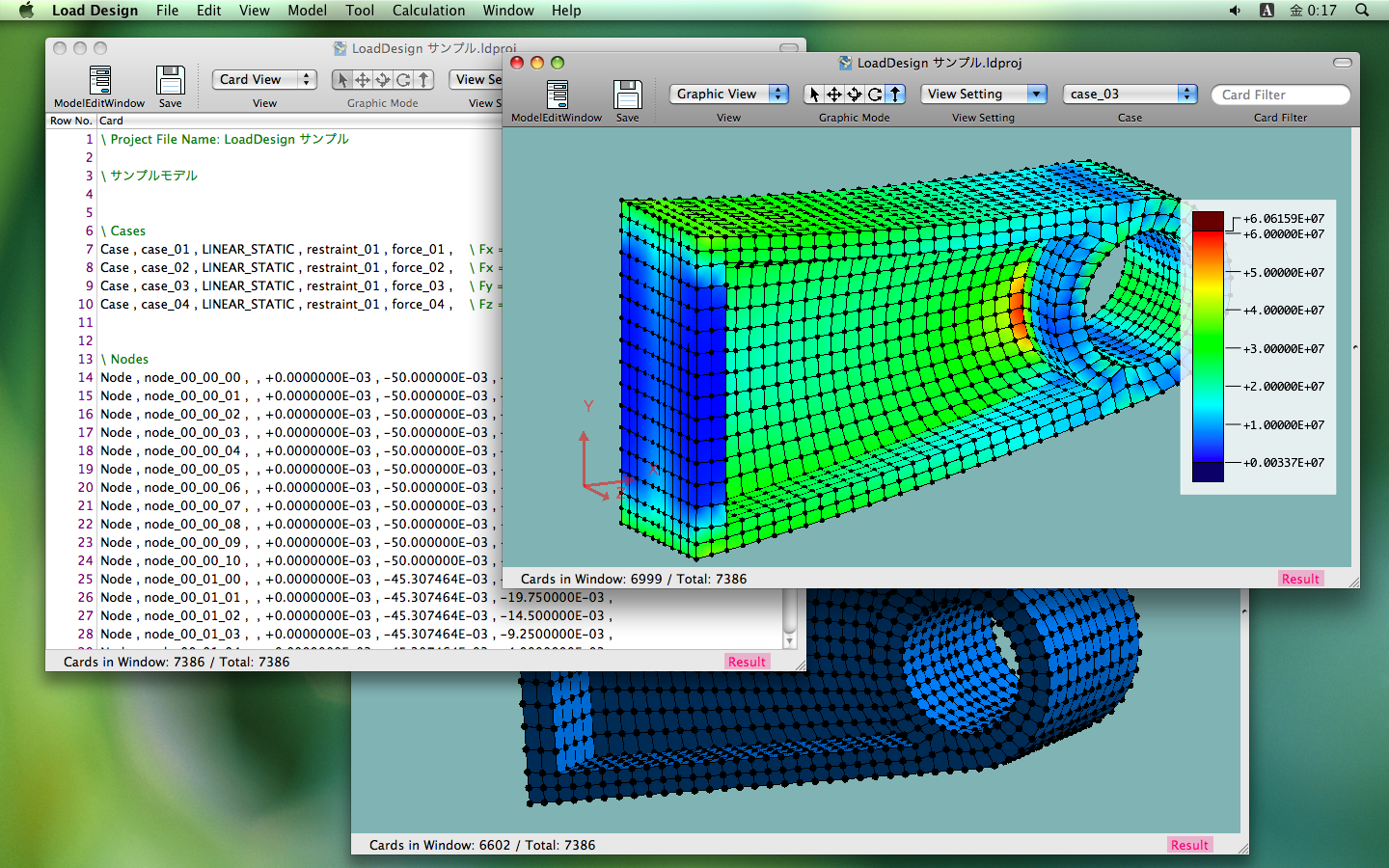The width and height of the screenshot is (1389, 868).
Task: Select the pointer tool in Graphic Mode
Action: [x=816, y=94]
